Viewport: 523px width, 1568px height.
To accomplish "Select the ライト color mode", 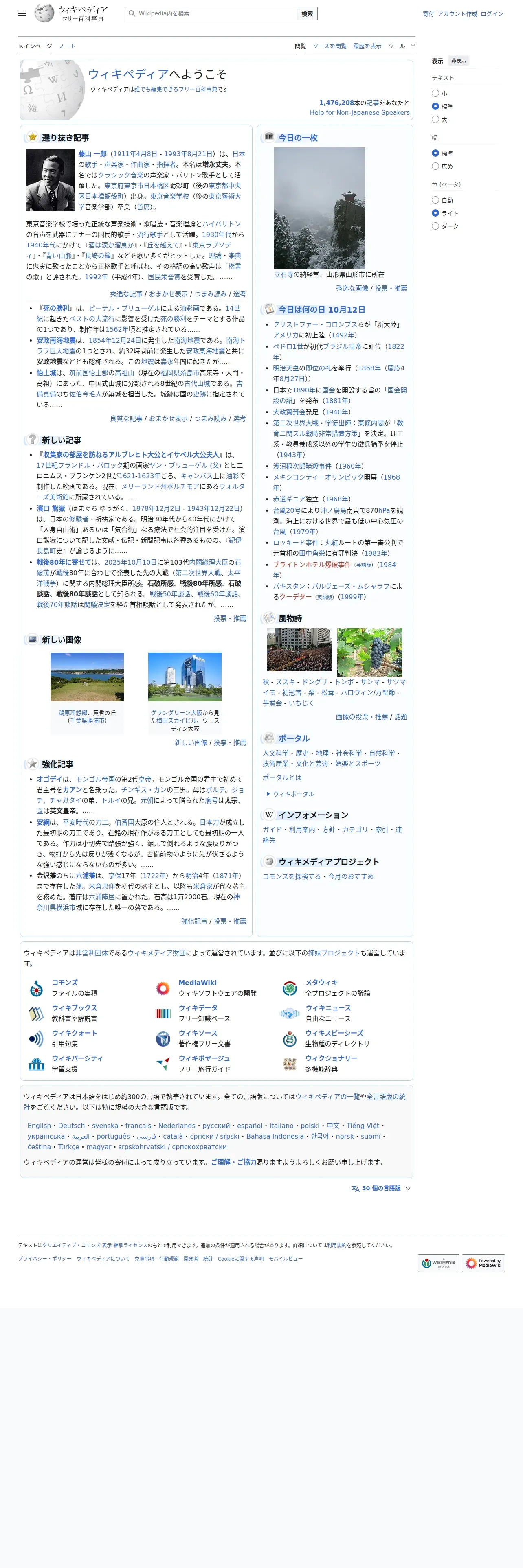I will pos(435,213).
